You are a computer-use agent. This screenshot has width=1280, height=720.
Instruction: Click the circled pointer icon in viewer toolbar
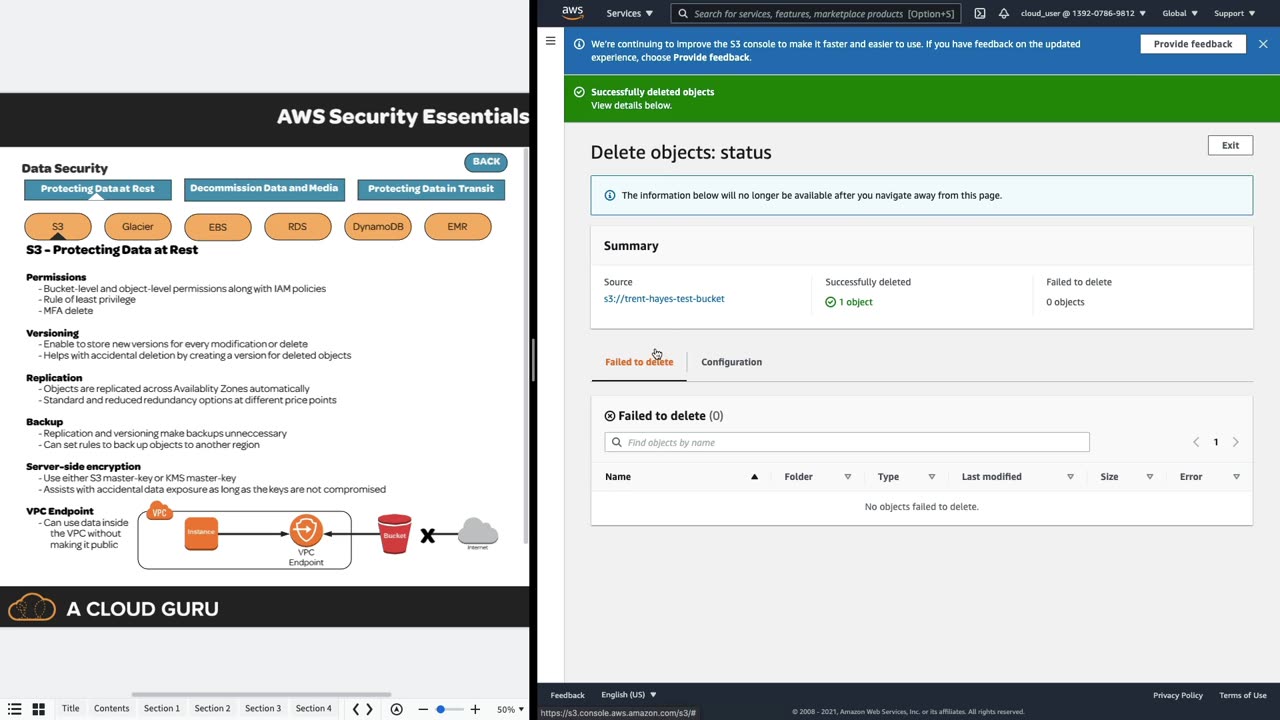[397, 709]
